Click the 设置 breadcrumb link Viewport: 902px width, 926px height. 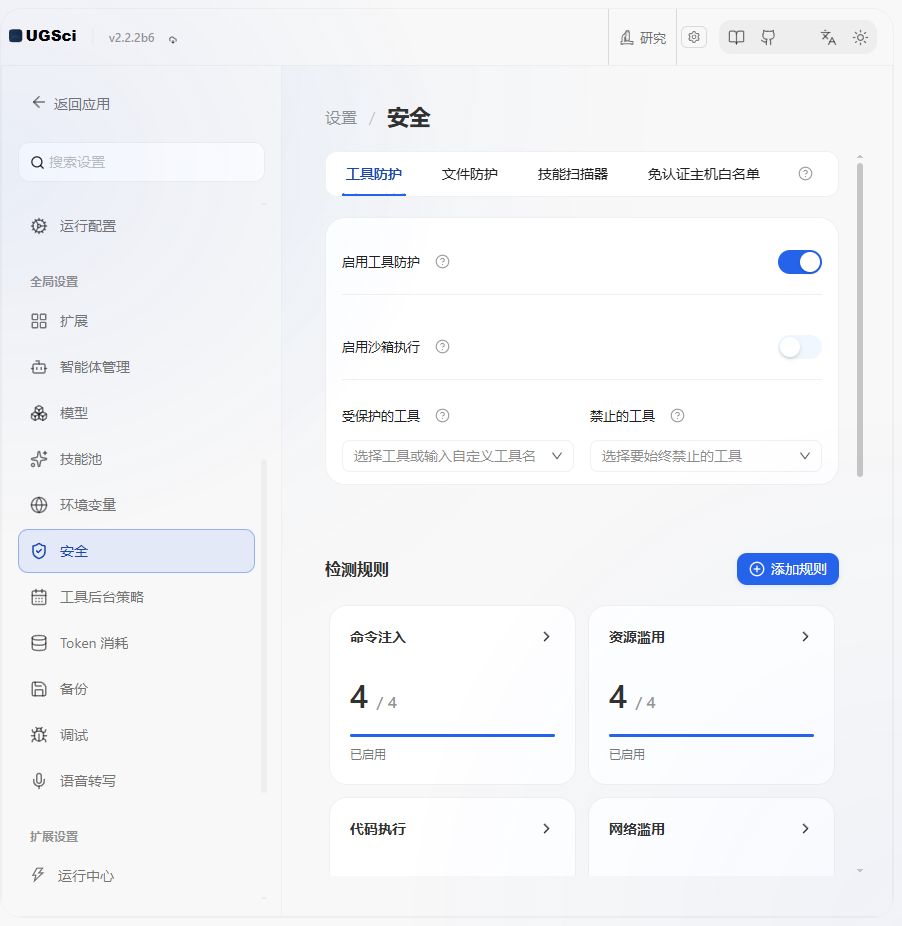pos(341,118)
